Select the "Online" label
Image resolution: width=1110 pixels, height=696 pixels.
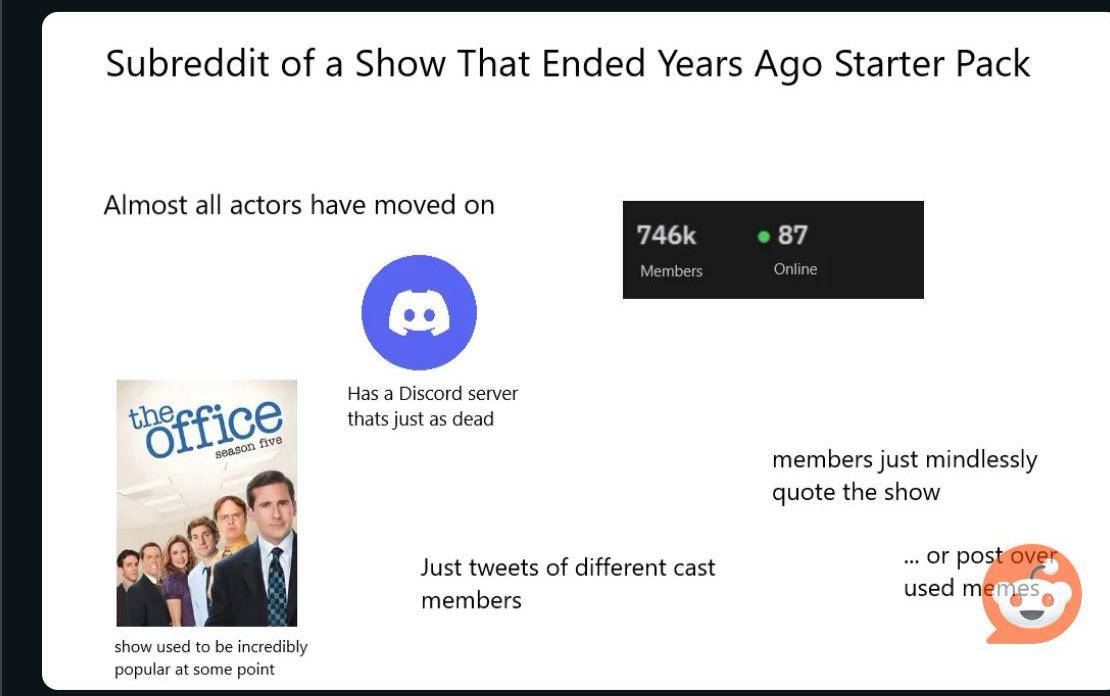coord(795,269)
